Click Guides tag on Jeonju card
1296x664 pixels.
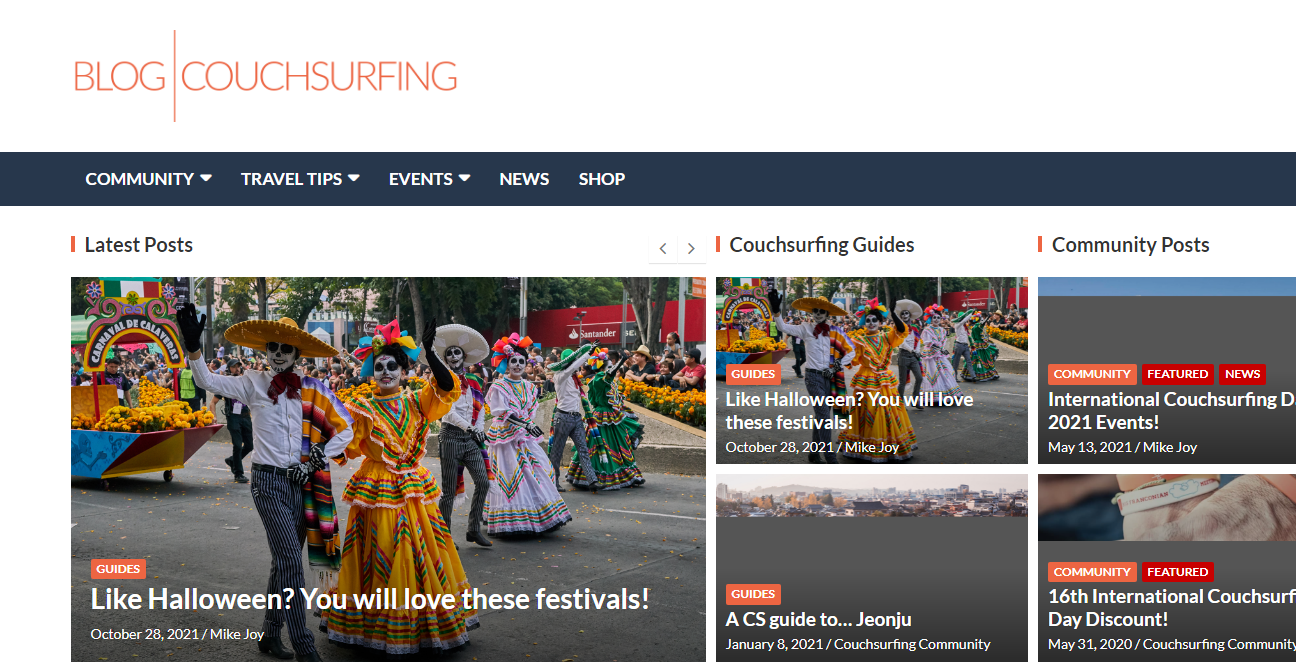[753, 594]
